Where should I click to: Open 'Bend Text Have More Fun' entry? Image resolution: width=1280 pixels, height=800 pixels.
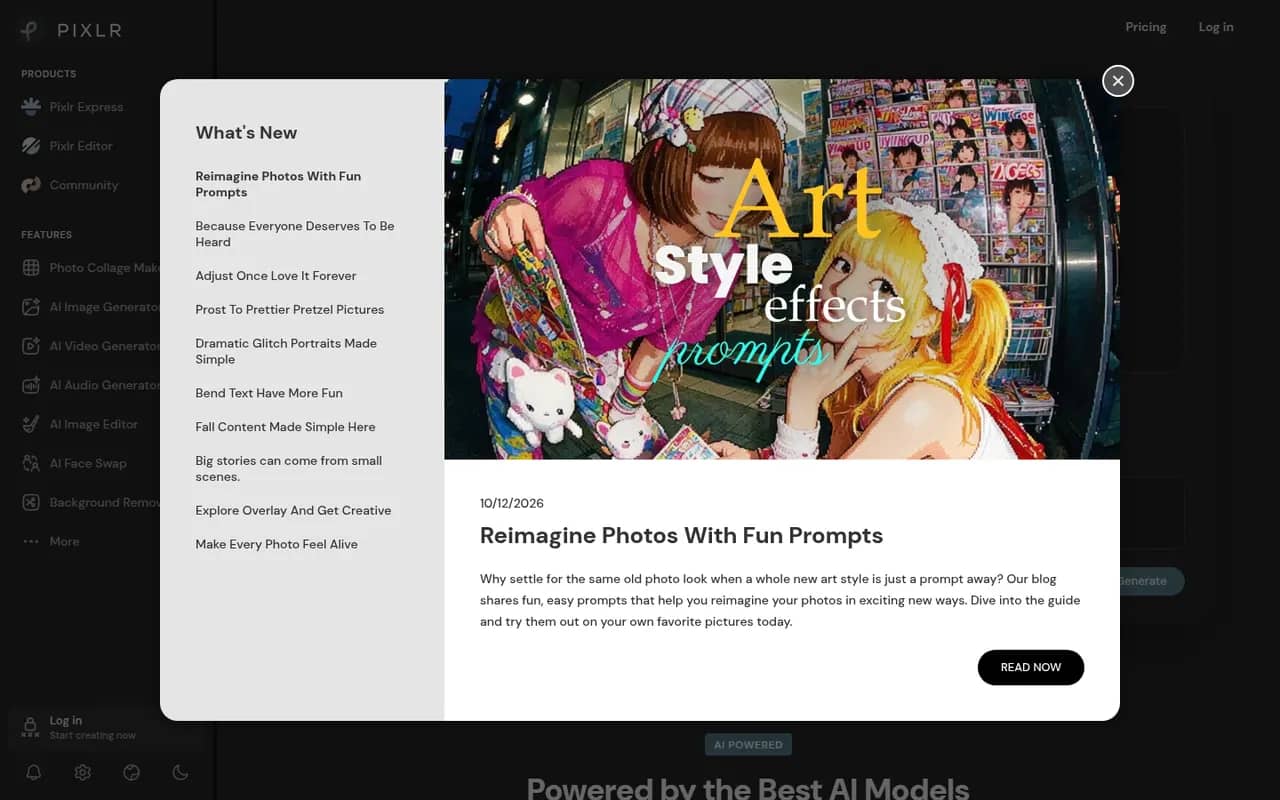(x=269, y=393)
